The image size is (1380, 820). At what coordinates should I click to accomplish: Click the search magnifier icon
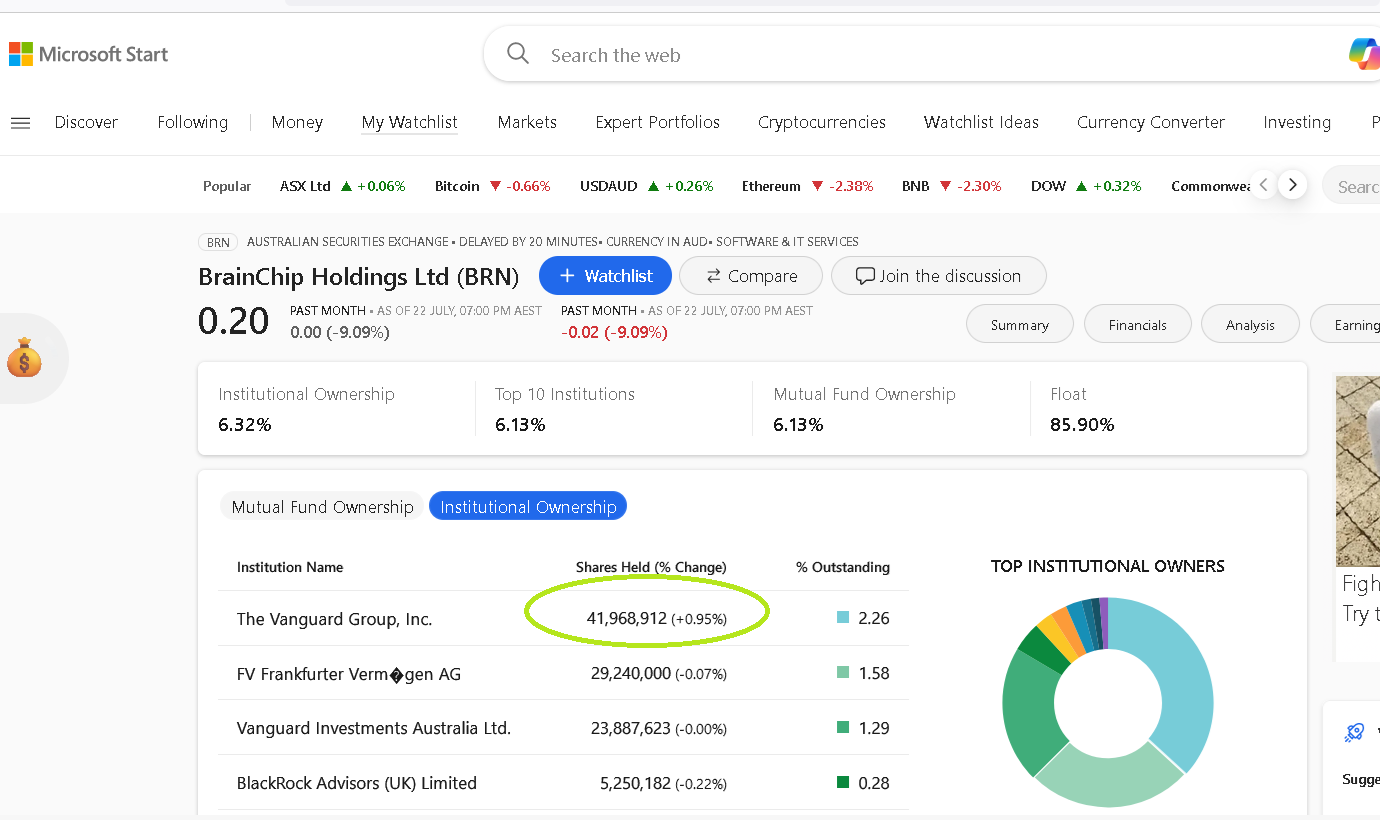[x=518, y=54]
